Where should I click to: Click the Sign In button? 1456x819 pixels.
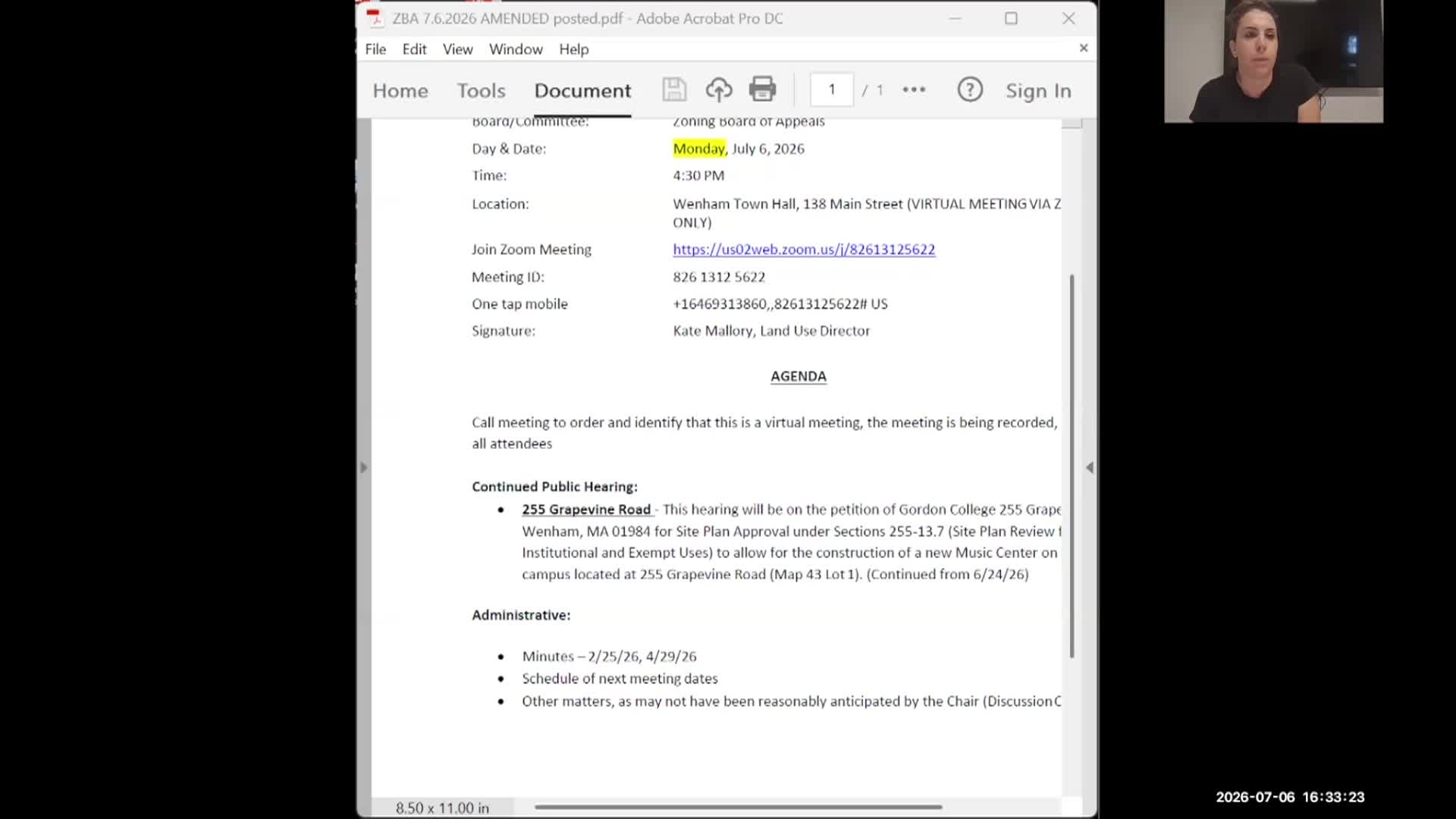pos(1038,91)
